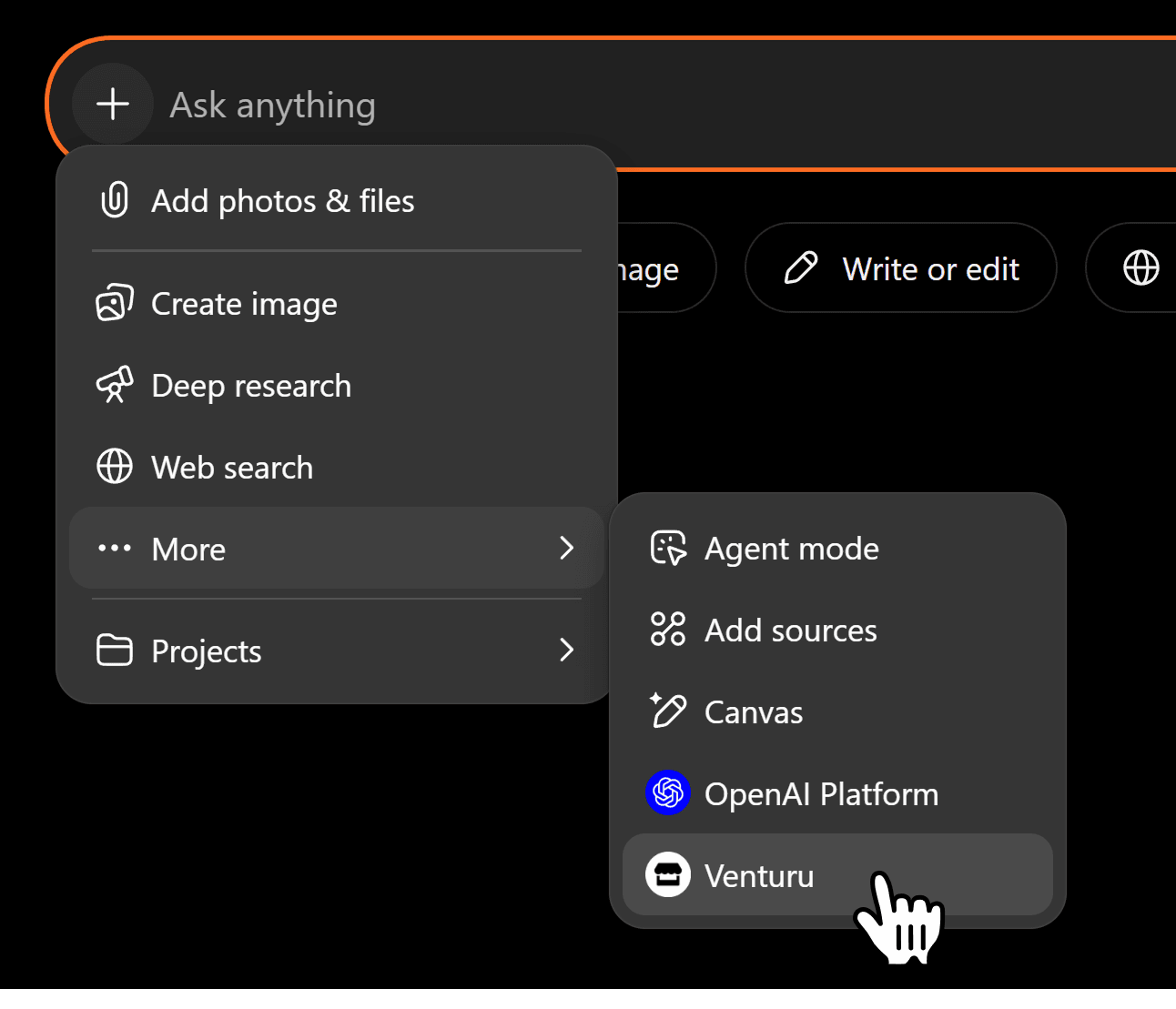Select Web search in the menu

pos(337,468)
